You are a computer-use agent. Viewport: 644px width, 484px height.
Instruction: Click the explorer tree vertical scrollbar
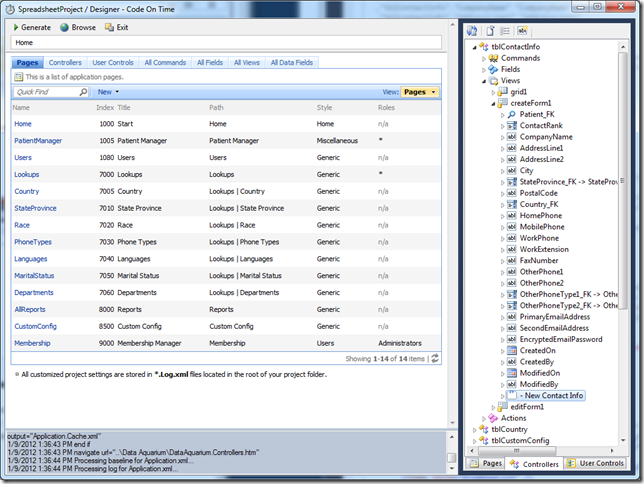(623, 180)
